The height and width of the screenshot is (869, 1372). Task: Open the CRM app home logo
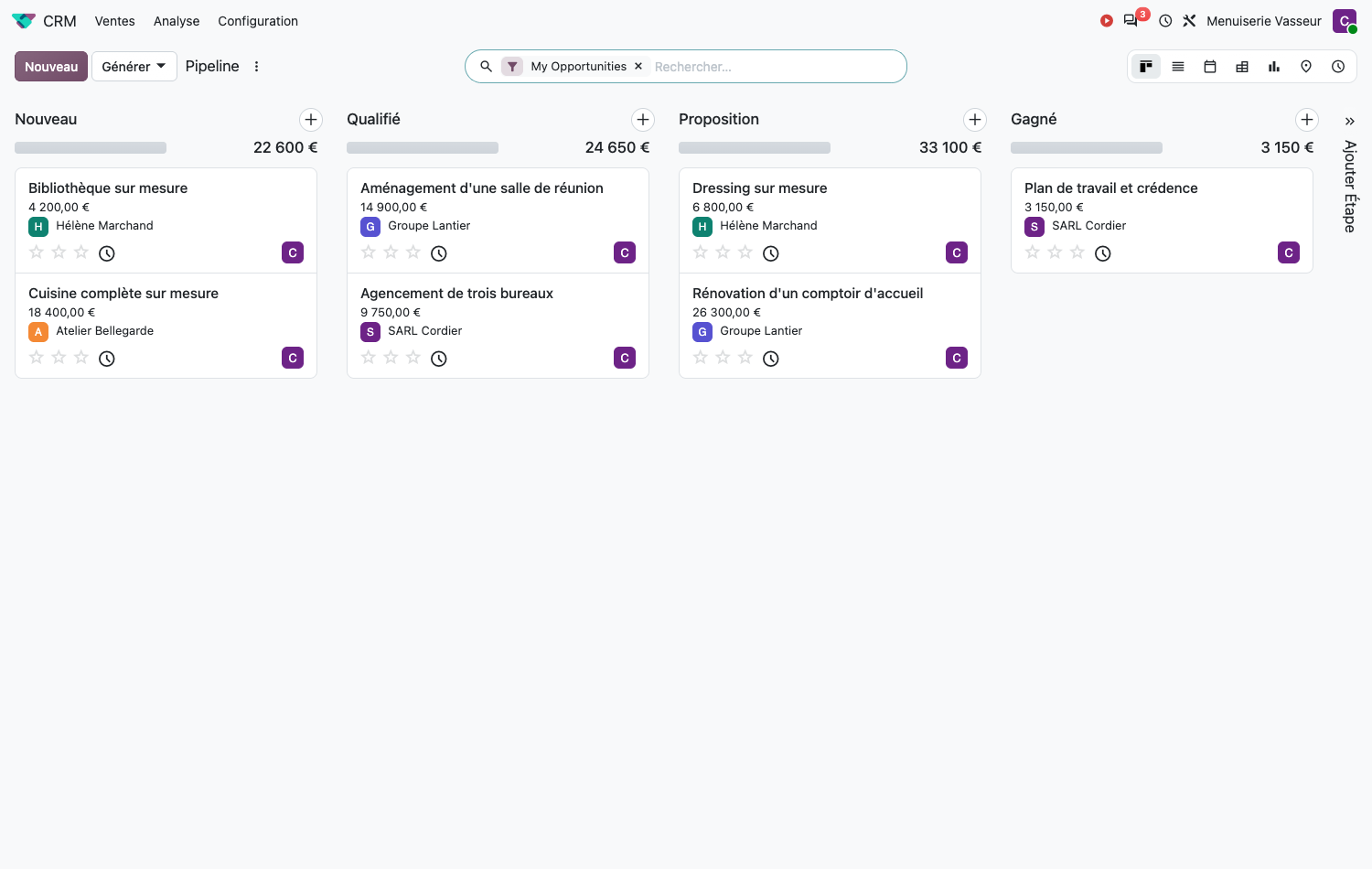point(24,21)
